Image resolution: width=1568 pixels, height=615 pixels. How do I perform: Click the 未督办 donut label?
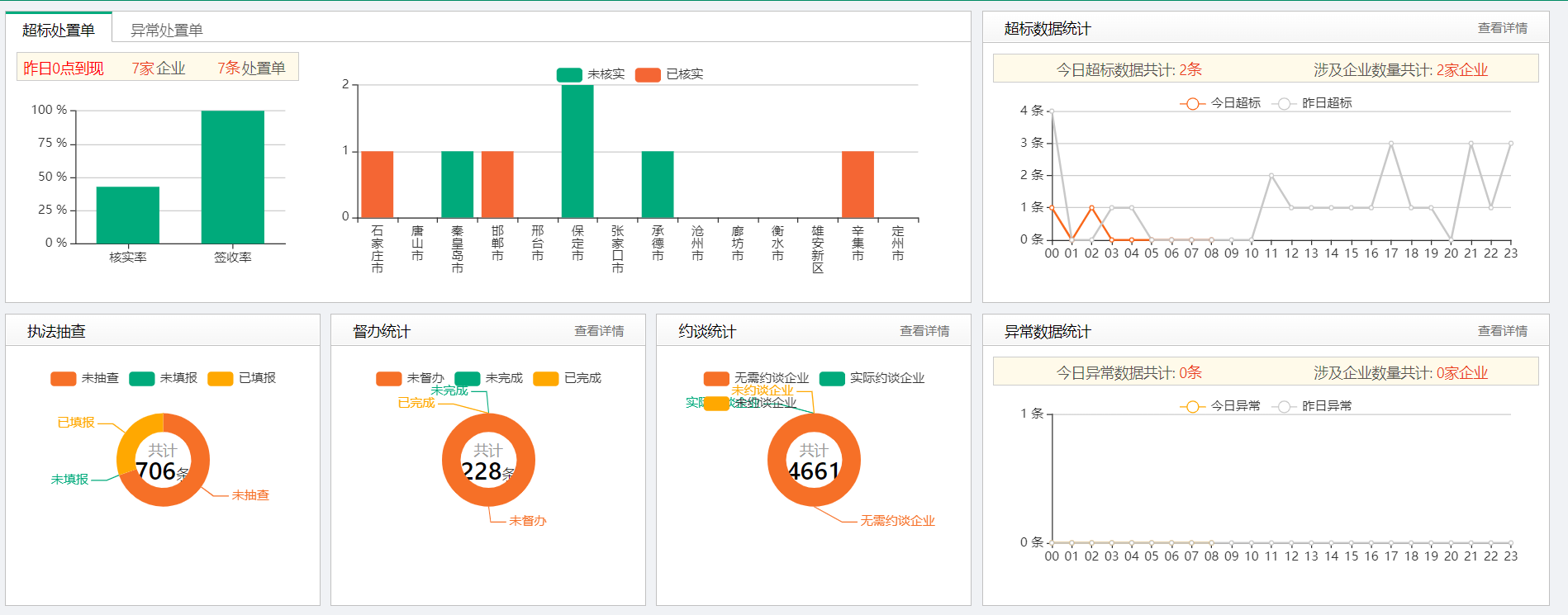528,521
